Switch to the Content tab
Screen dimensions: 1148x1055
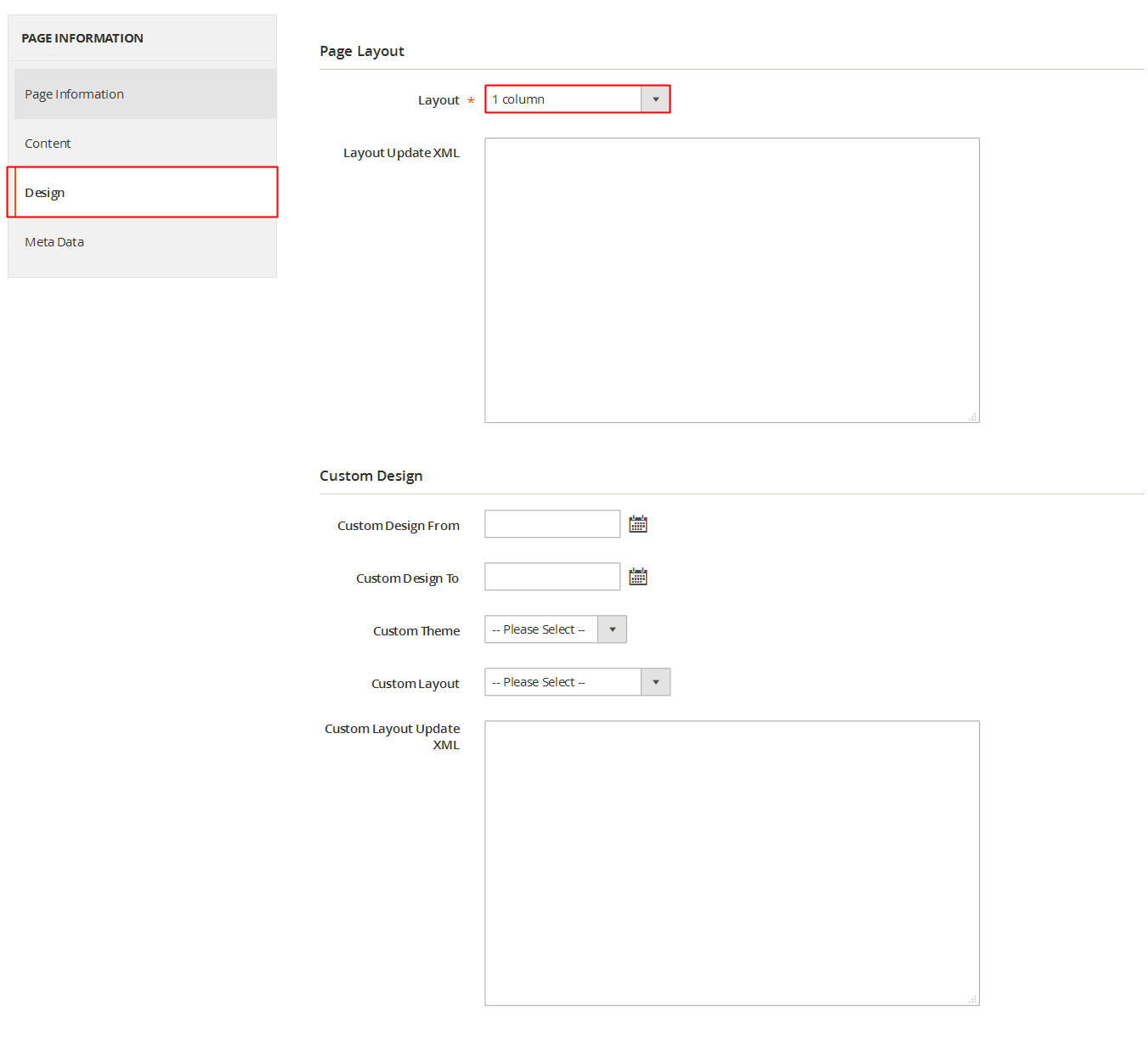point(145,144)
